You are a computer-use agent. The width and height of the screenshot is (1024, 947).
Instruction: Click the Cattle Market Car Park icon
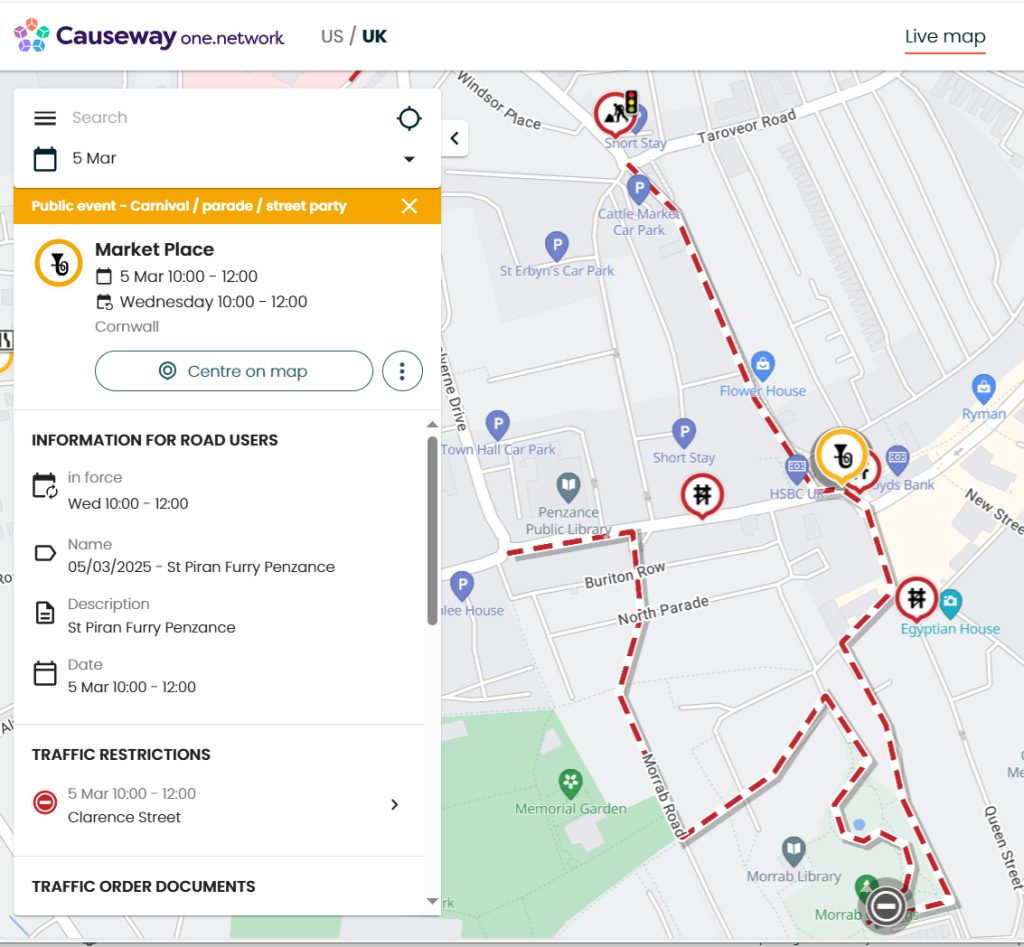click(638, 189)
